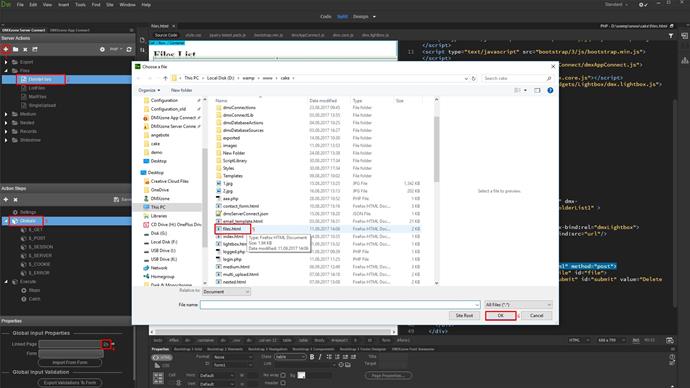690x388 pixels.
Task: Select contact_form.html in the file list
Action: click(241, 206)
